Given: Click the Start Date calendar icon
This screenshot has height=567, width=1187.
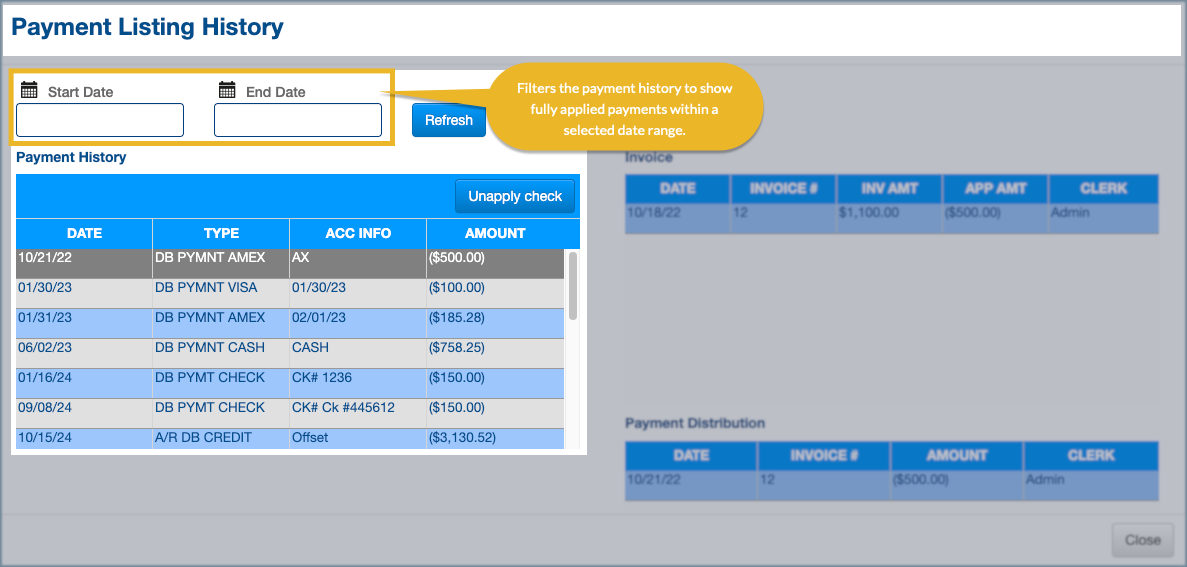Looking at the screenshot, I should point(29,90).
